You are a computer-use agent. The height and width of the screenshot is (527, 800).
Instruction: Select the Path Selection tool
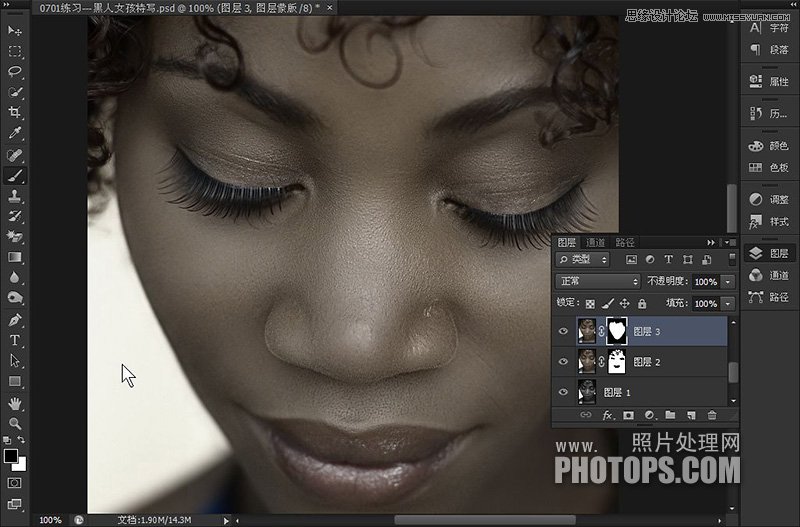click(x=15, y=361)
